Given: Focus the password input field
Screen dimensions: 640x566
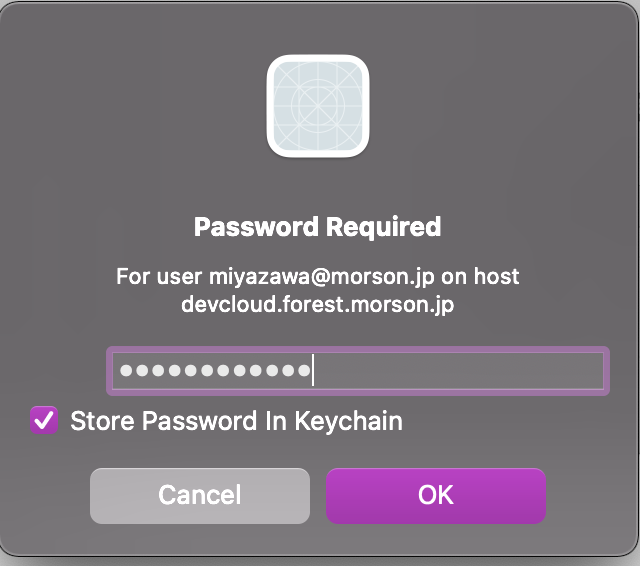Looking at the screenshot, I should pyautogui.click(x=357, y=371).
